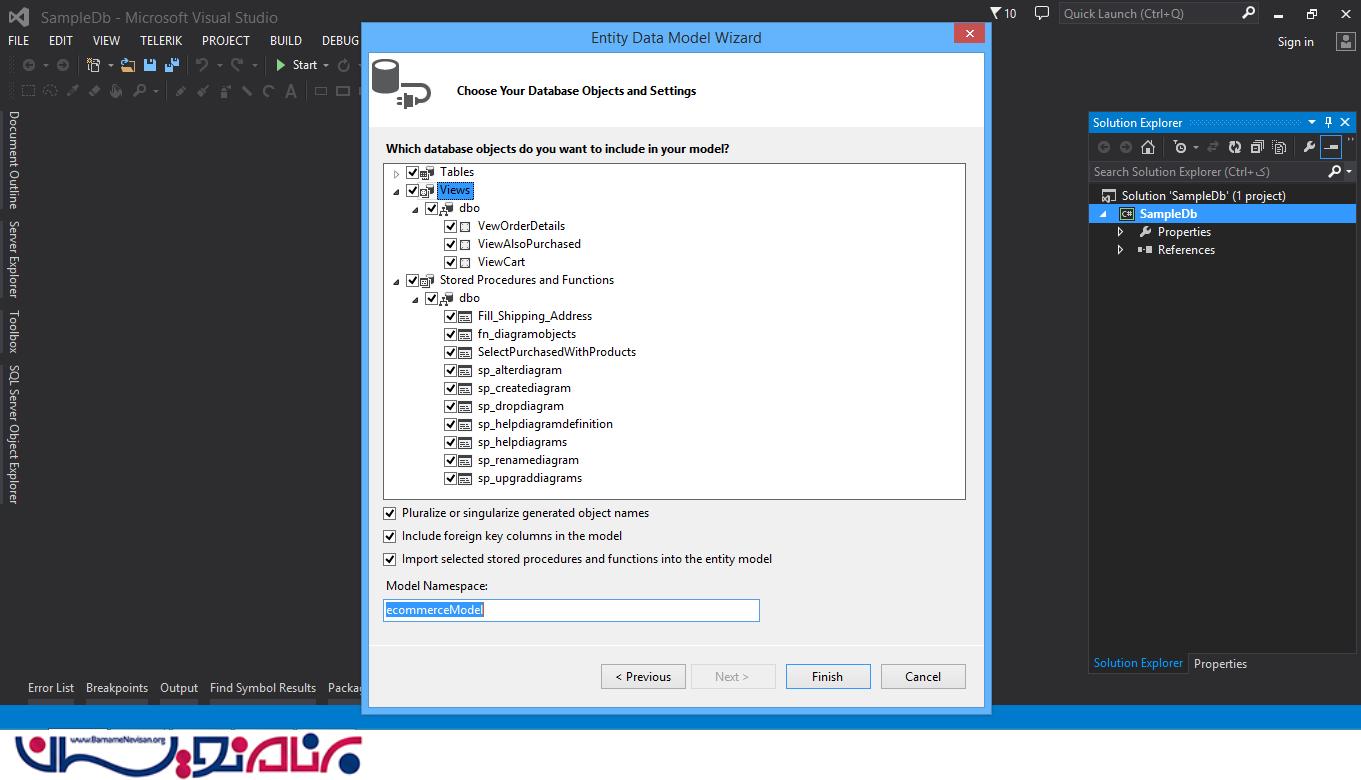Click the Open File folder icon
The height and width of the screenshot is (780, 1361).
pos(128,65)
